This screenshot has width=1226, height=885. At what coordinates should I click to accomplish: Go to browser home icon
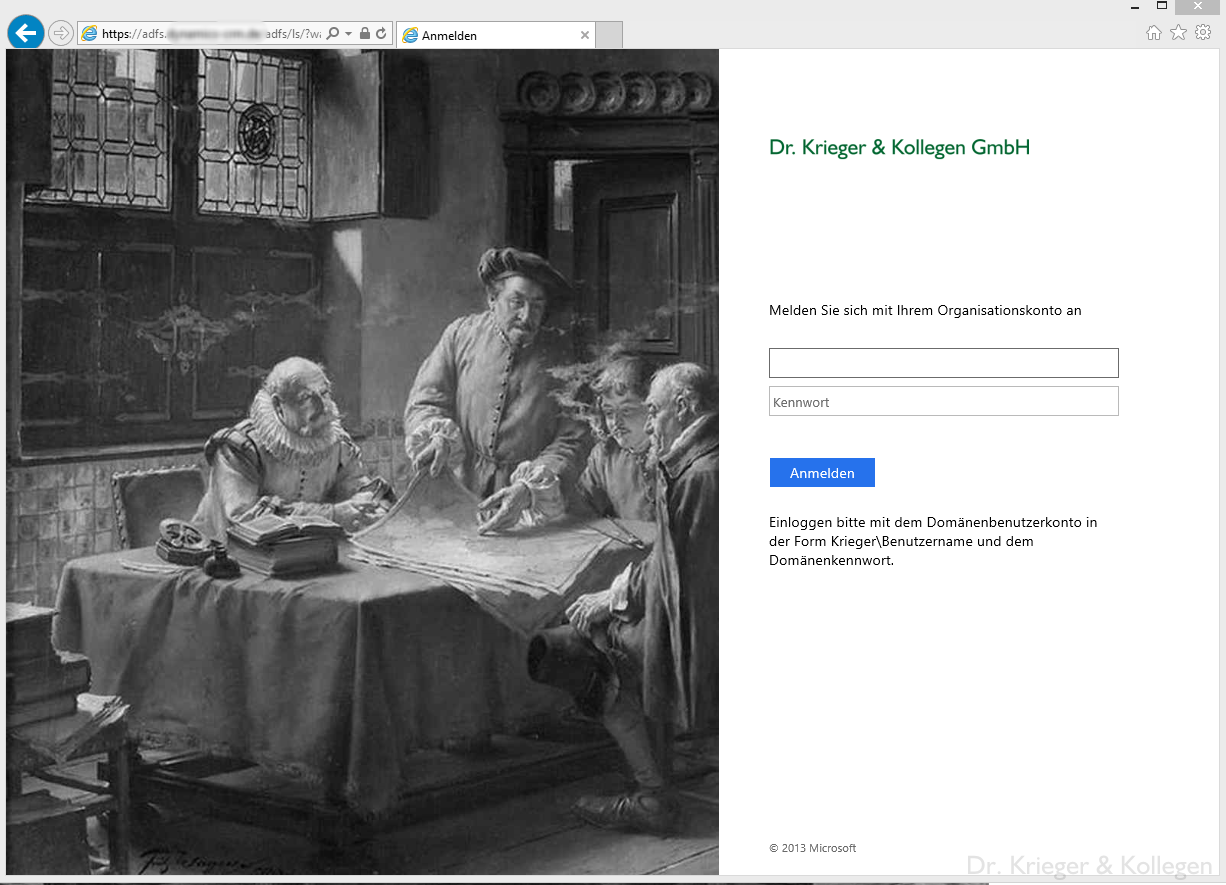pos(1153,33)
